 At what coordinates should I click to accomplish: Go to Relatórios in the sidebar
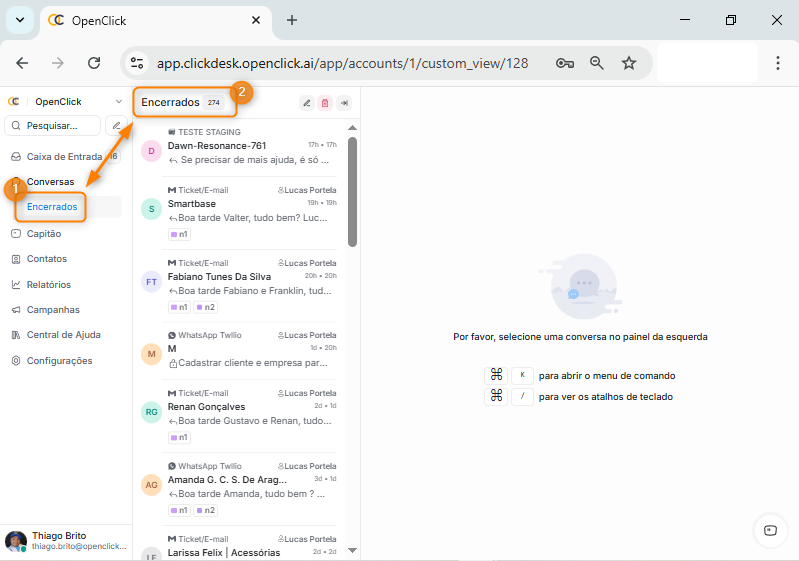point(48,285)
